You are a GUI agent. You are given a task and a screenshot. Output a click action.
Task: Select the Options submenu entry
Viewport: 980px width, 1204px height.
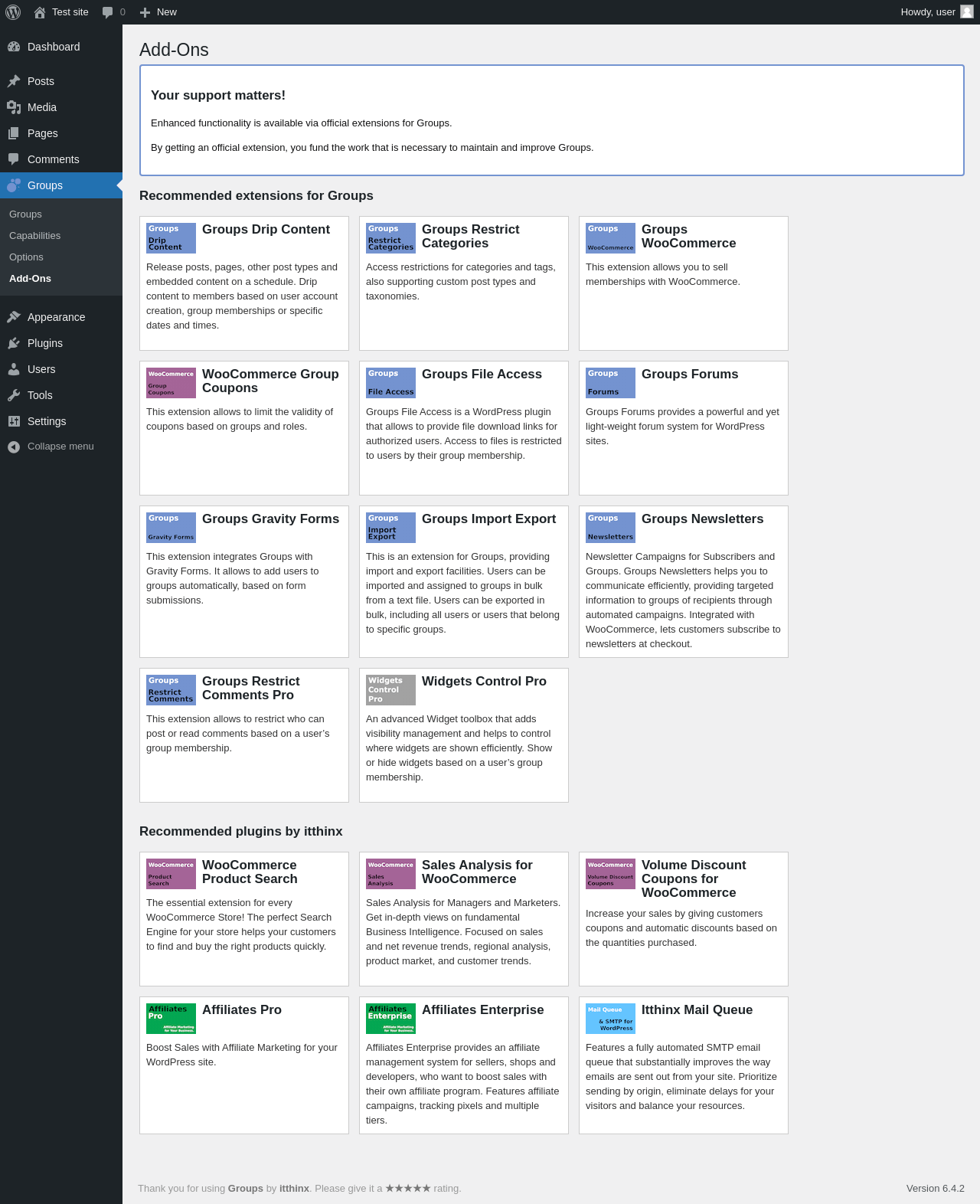pos(61,257)
